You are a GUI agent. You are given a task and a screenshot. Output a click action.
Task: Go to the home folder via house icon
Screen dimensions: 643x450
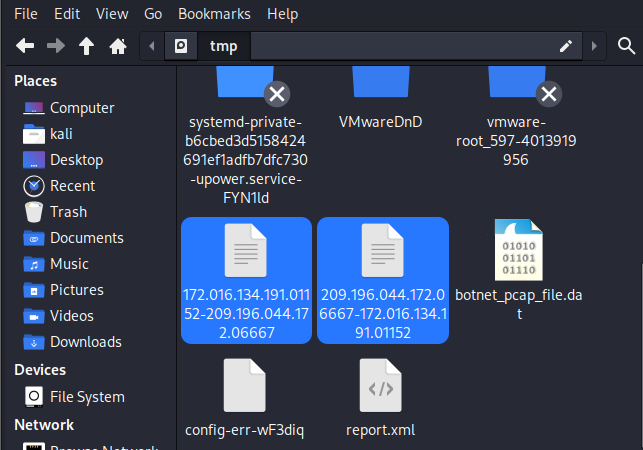(118, 46)
